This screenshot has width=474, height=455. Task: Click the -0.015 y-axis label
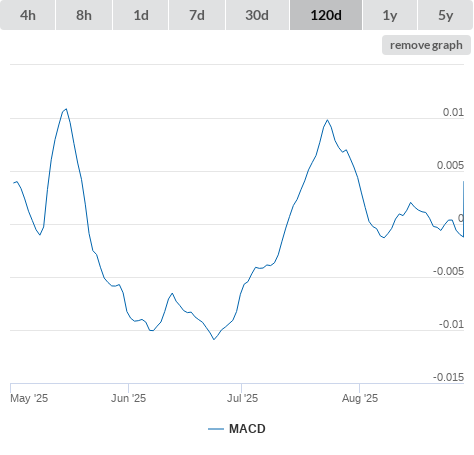[x=448, y=377]
